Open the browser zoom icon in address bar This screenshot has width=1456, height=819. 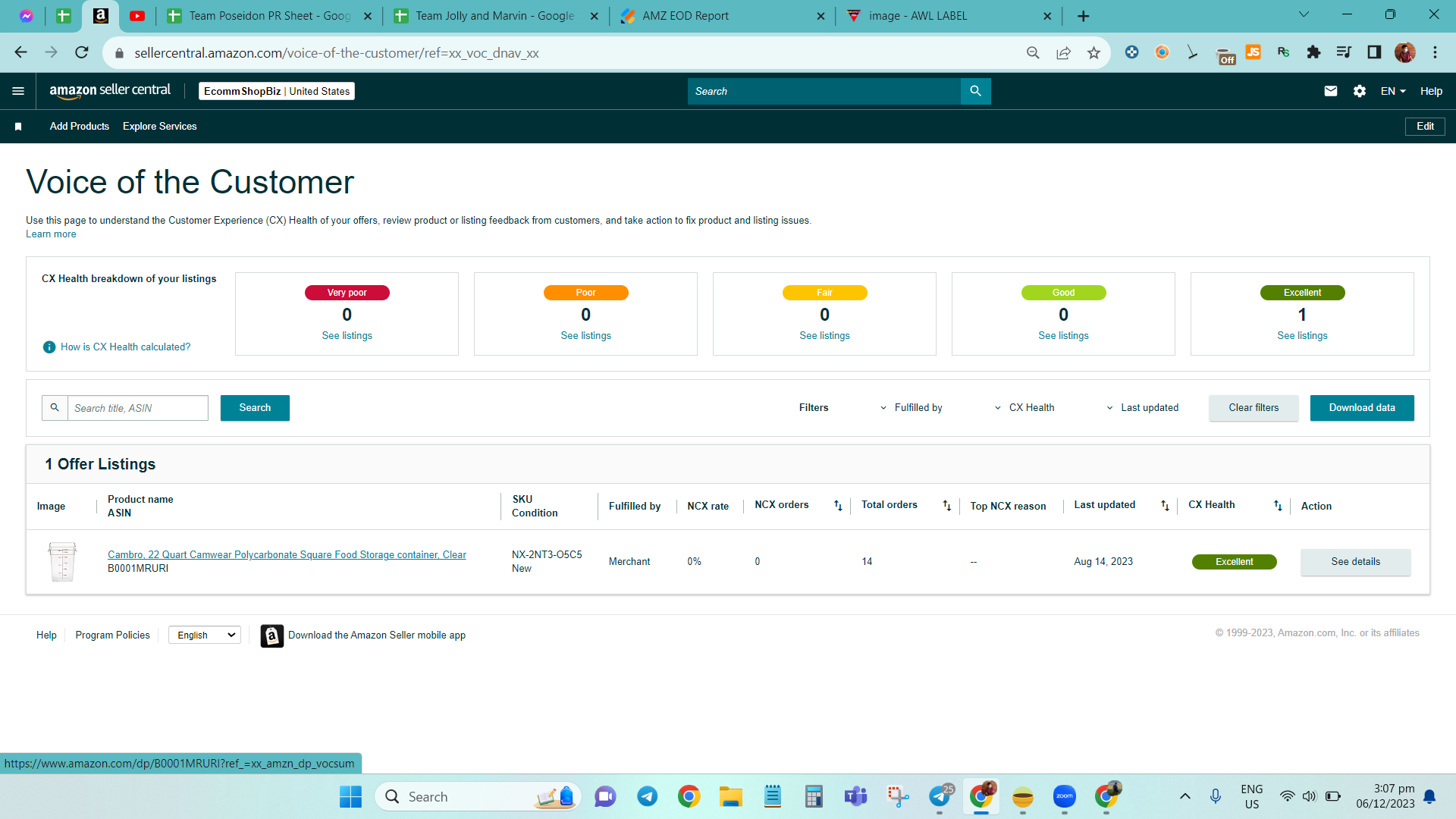(1033, 52)
